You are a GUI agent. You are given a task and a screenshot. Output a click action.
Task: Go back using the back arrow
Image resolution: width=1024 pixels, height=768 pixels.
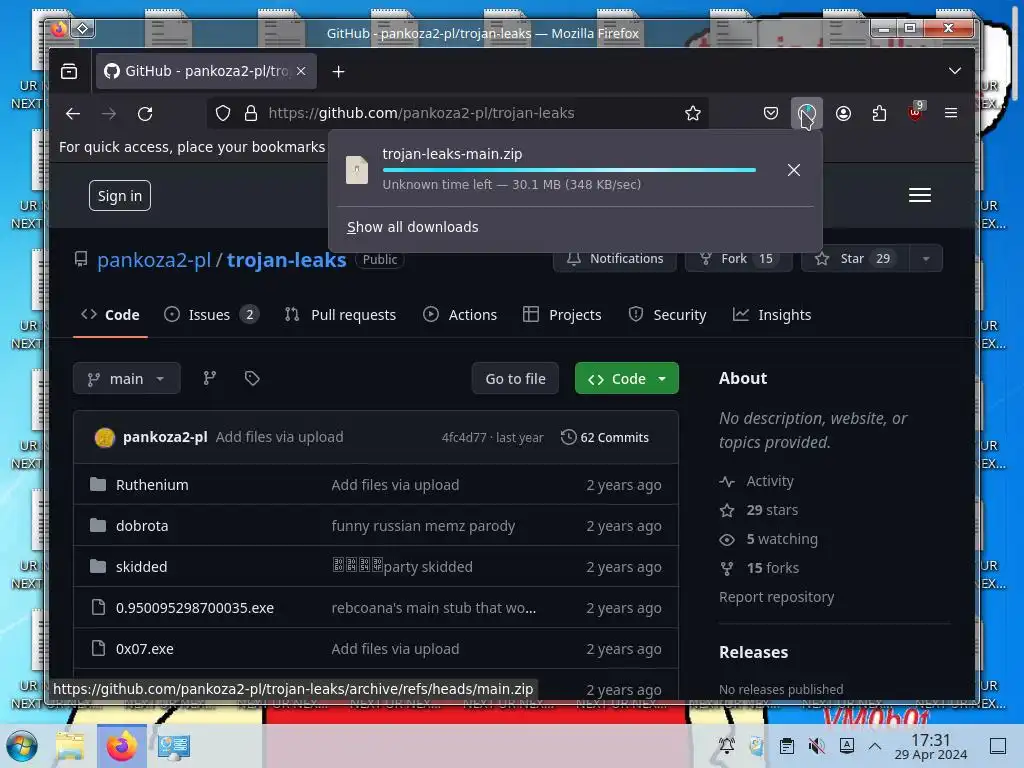click(x=72, y=114)
